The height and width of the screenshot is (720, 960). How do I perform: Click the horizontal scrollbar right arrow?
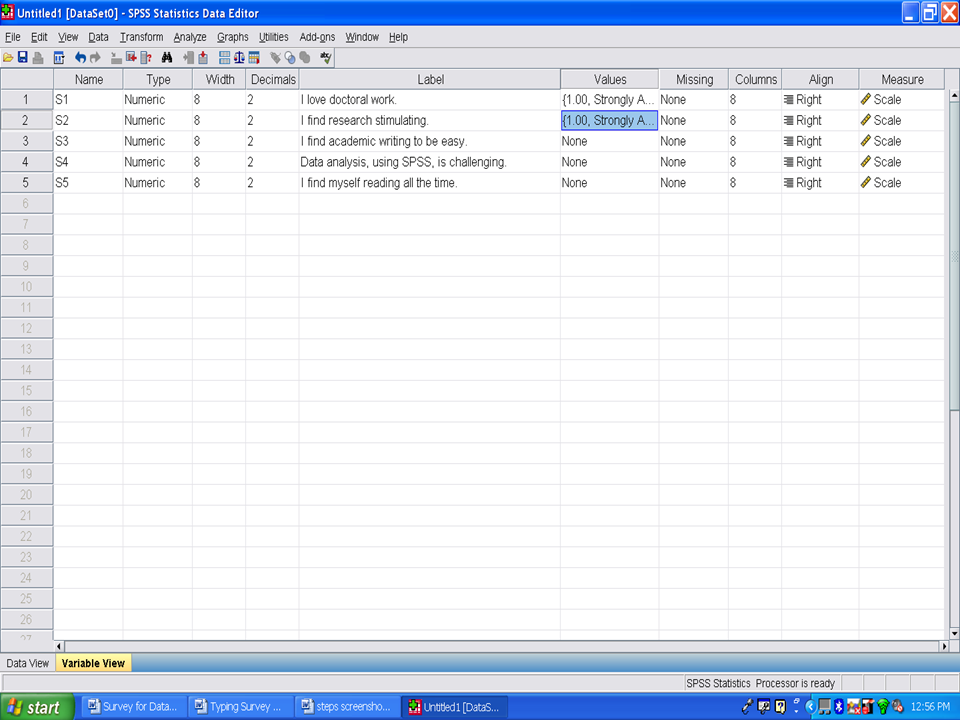click(x=943, y=647)
